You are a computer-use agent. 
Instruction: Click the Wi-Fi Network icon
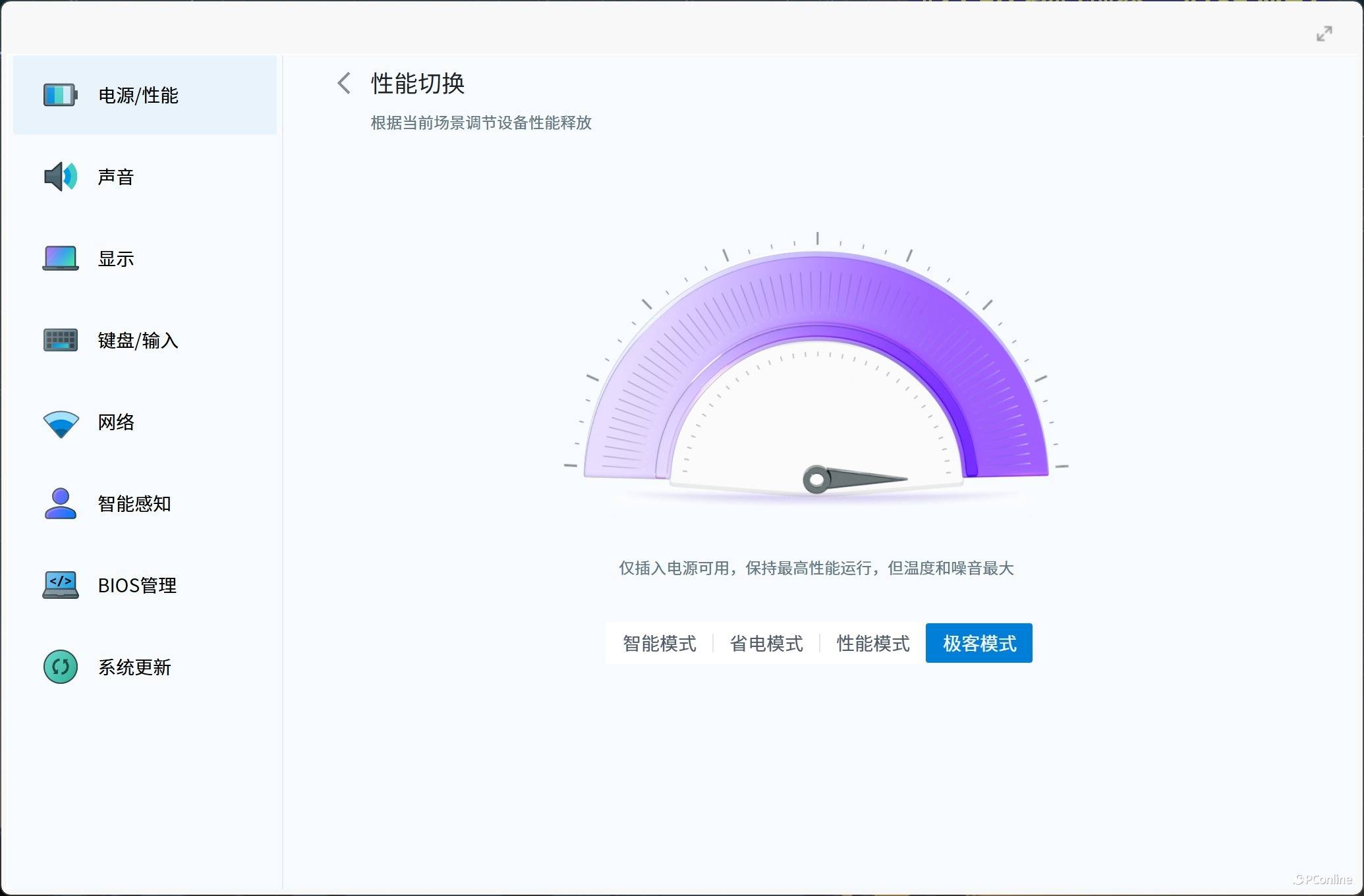[x=61, y=423]
